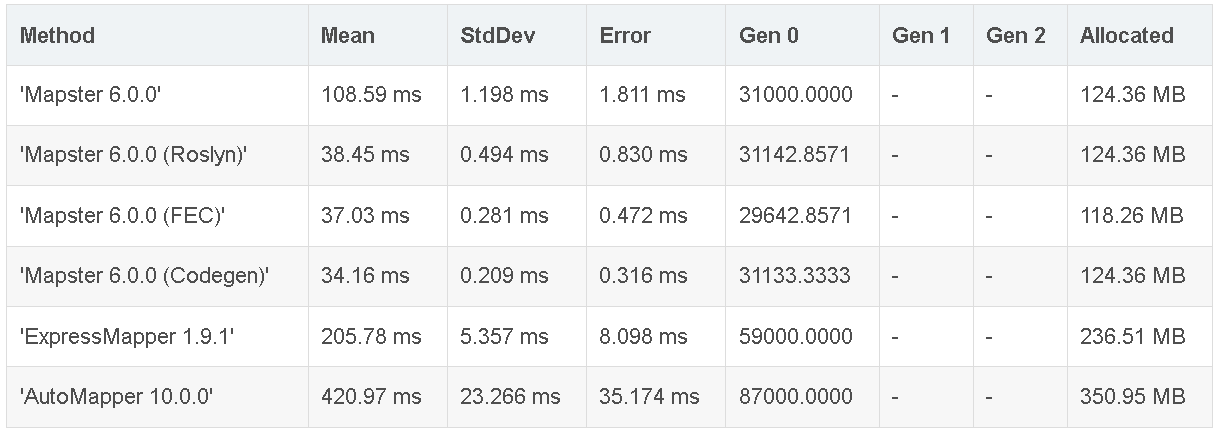Click the Gen 2 column header
1218x434 pixels.
(1016, 35)
